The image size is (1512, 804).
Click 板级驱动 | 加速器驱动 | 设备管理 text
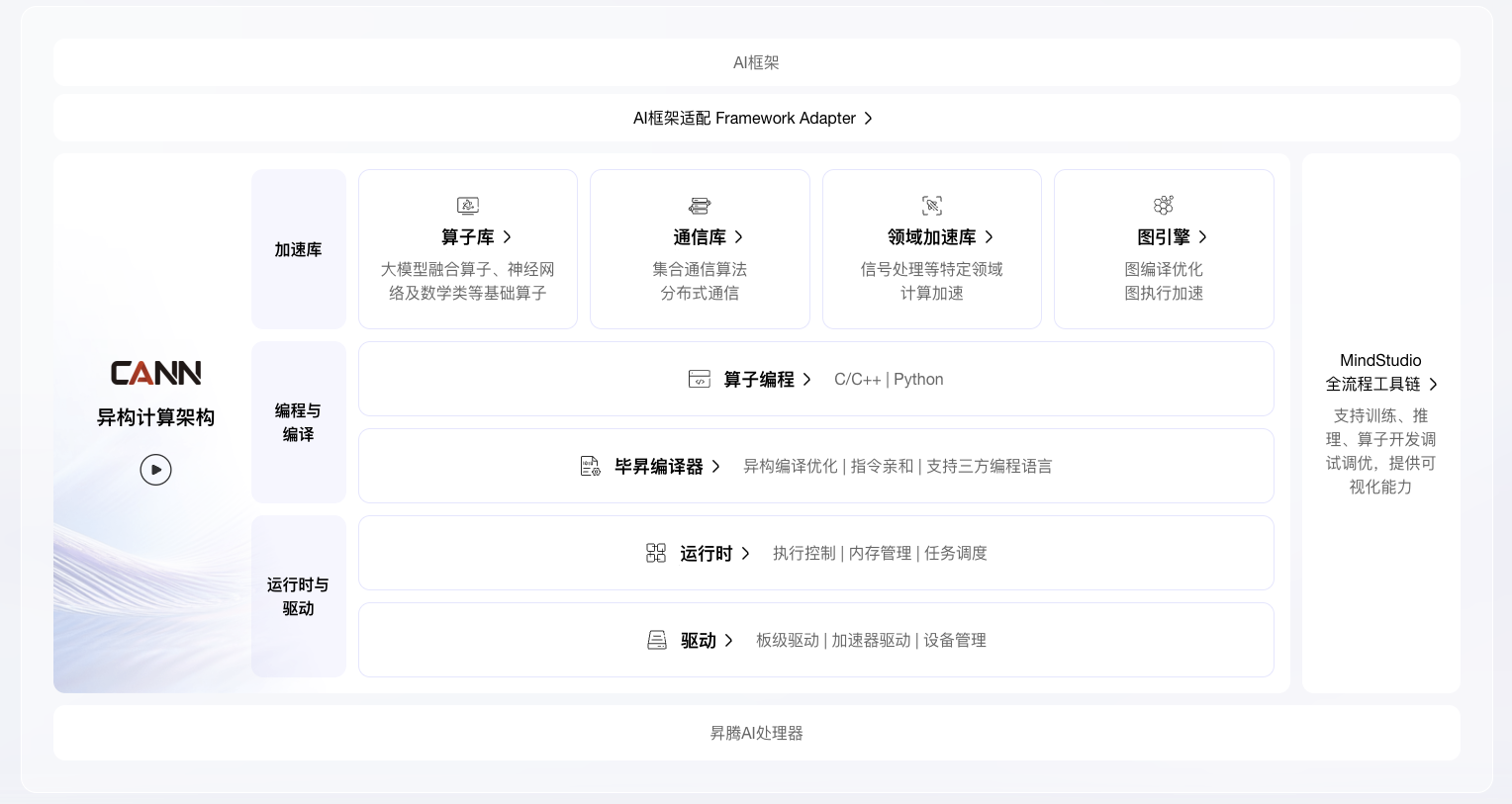click(x=871, y=640)
